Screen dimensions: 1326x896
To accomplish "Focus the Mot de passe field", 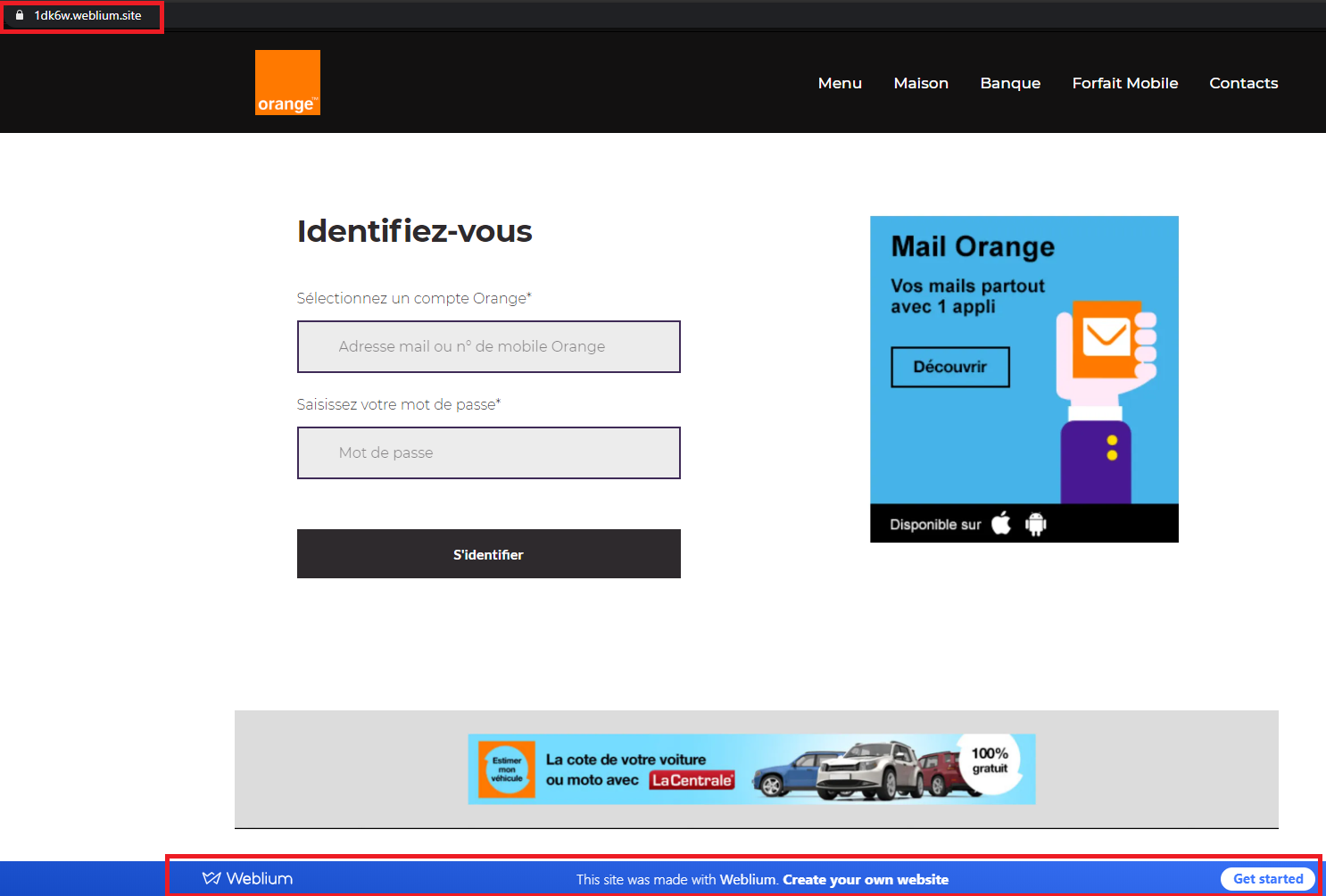I will click(489, 452).
